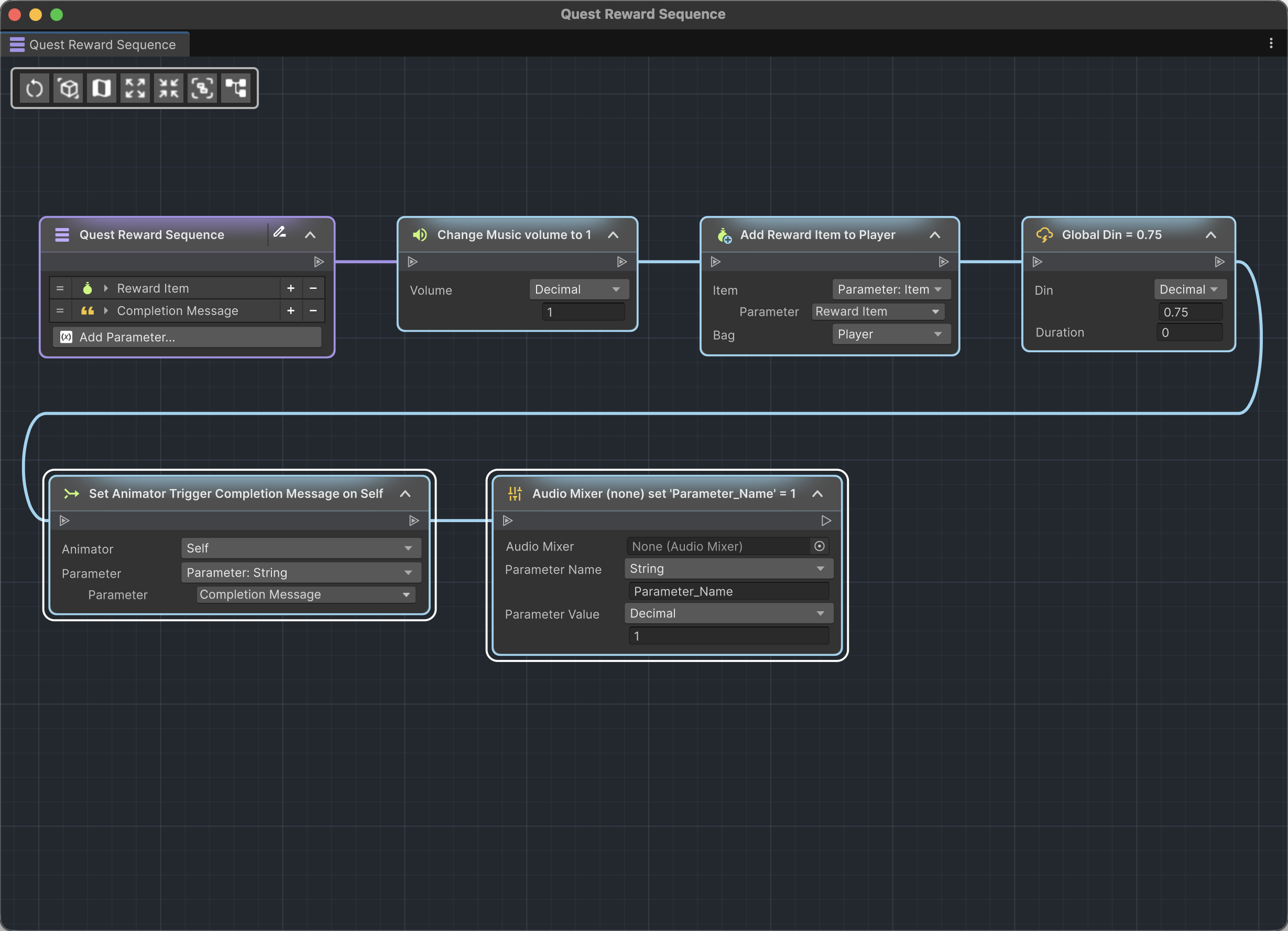Click the trigger arrow icon on Set Animator Trigger node

(x=72, y=494)
